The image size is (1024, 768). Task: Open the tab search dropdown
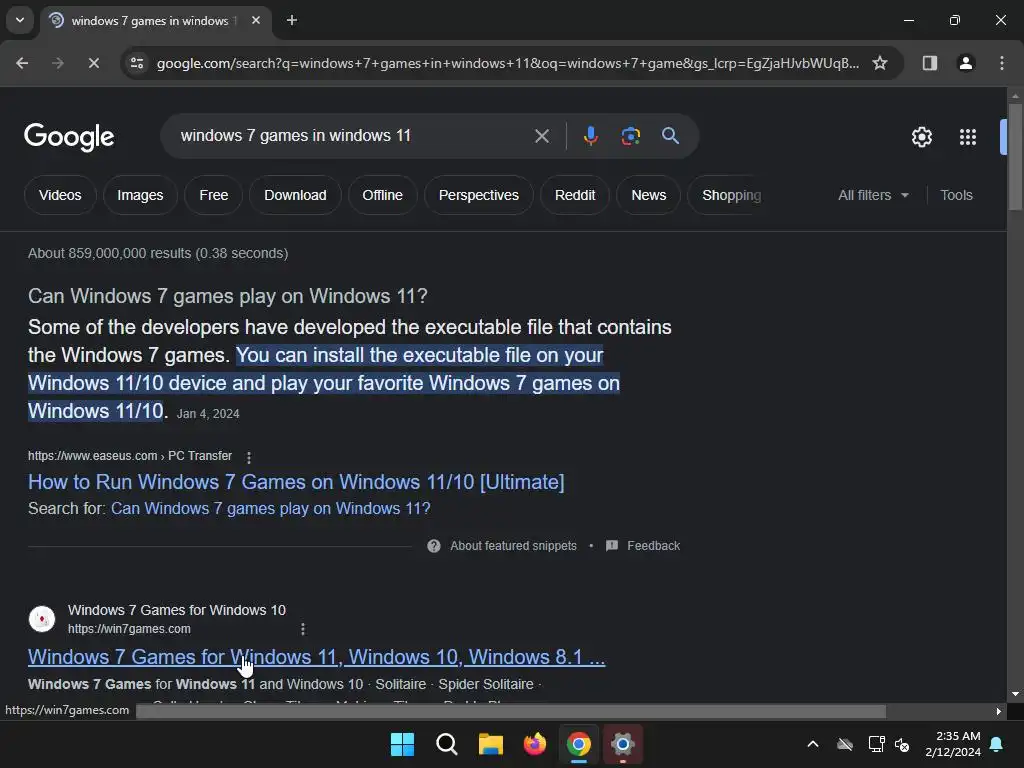20,20
